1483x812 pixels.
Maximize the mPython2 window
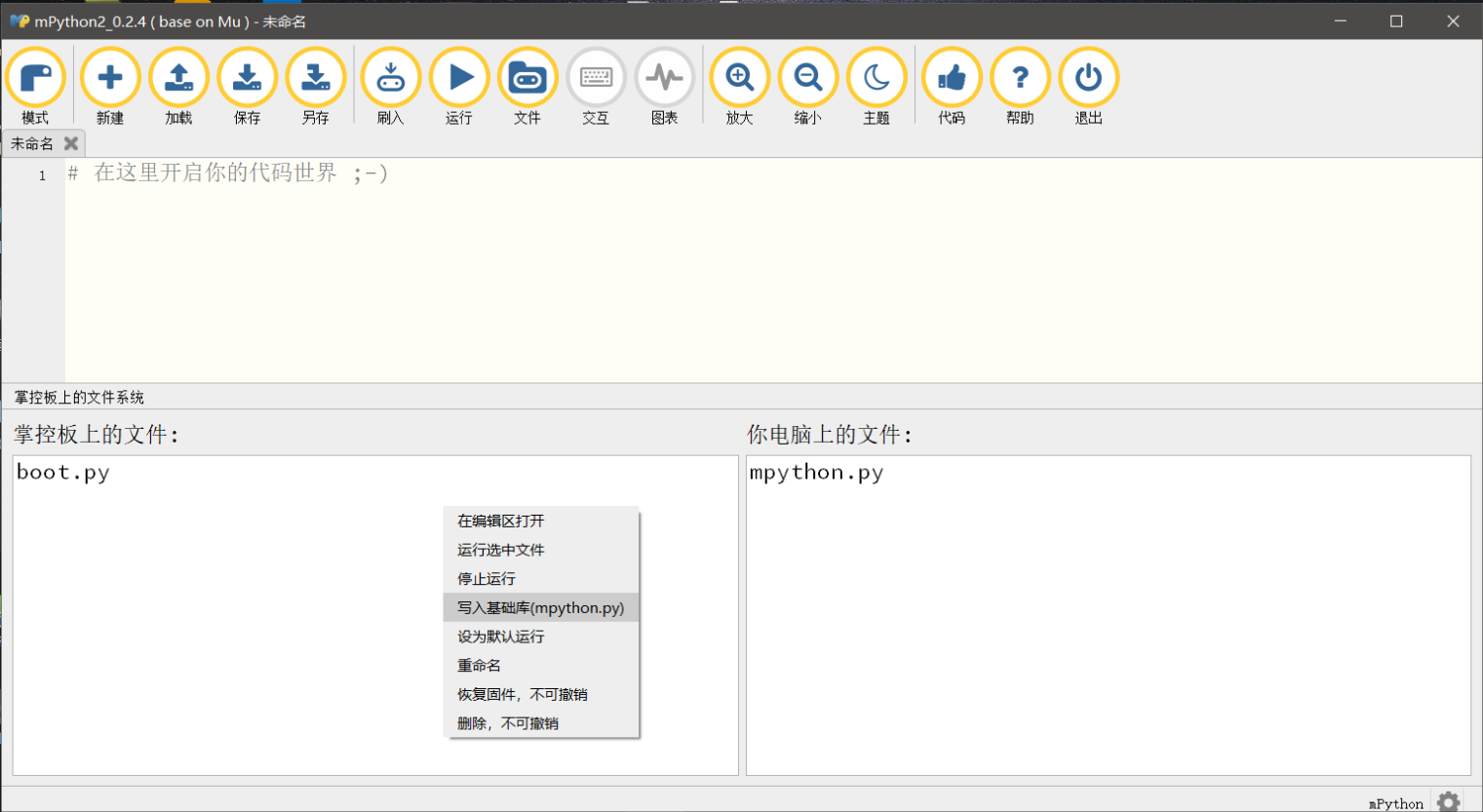(x=1396, y=20)
